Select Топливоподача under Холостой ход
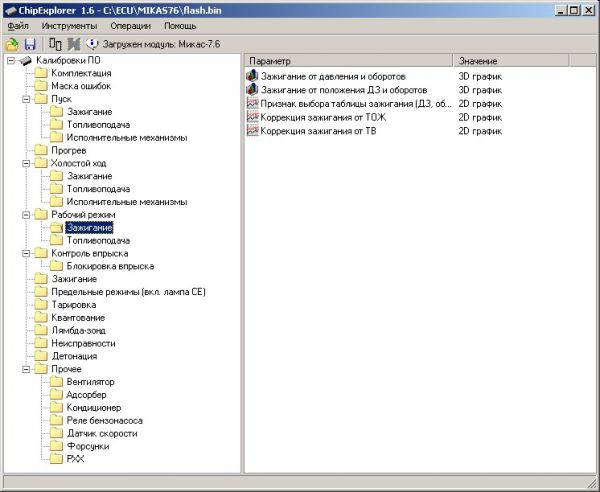This screenshot has height=492, width=600. [98, 189]
